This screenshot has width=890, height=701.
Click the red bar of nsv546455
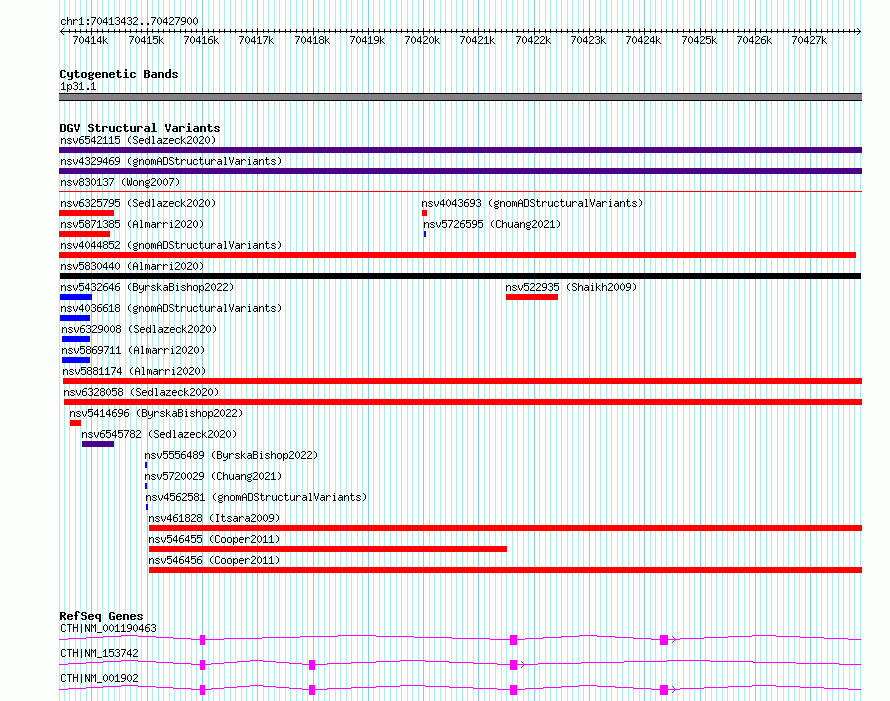tap(328, 549)
